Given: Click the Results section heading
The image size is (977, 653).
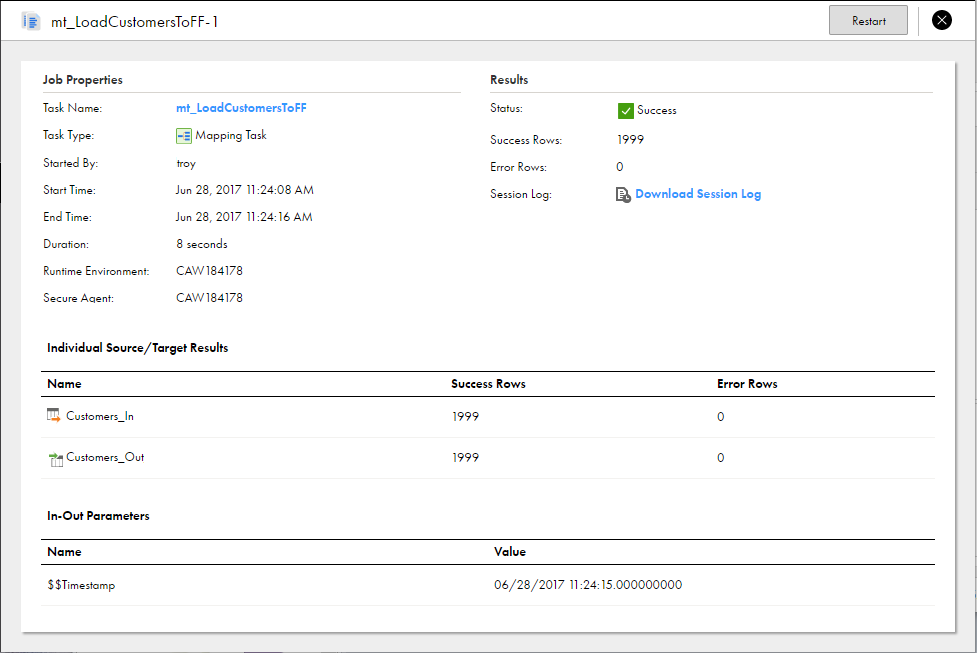Looking at the screenshot, I should tap(509, 80).
